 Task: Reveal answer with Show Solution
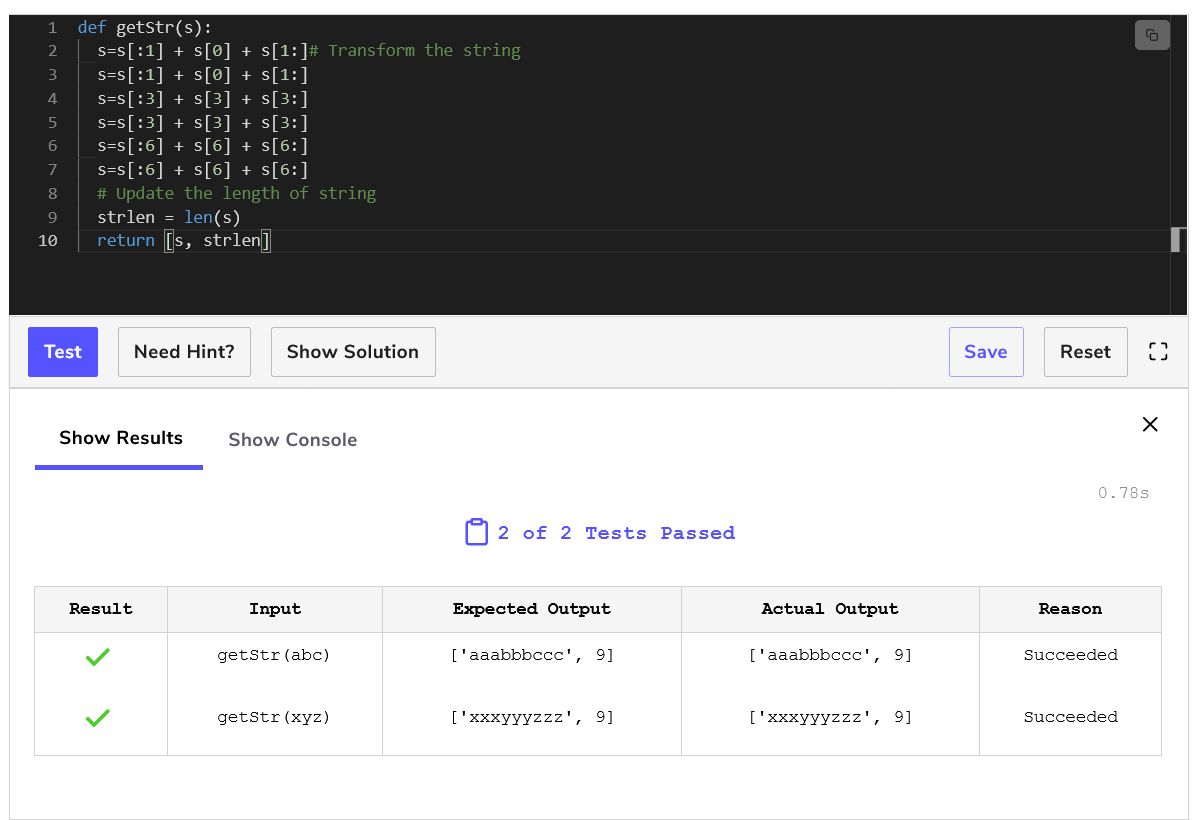pyautogui.click(x=353, y=352)
